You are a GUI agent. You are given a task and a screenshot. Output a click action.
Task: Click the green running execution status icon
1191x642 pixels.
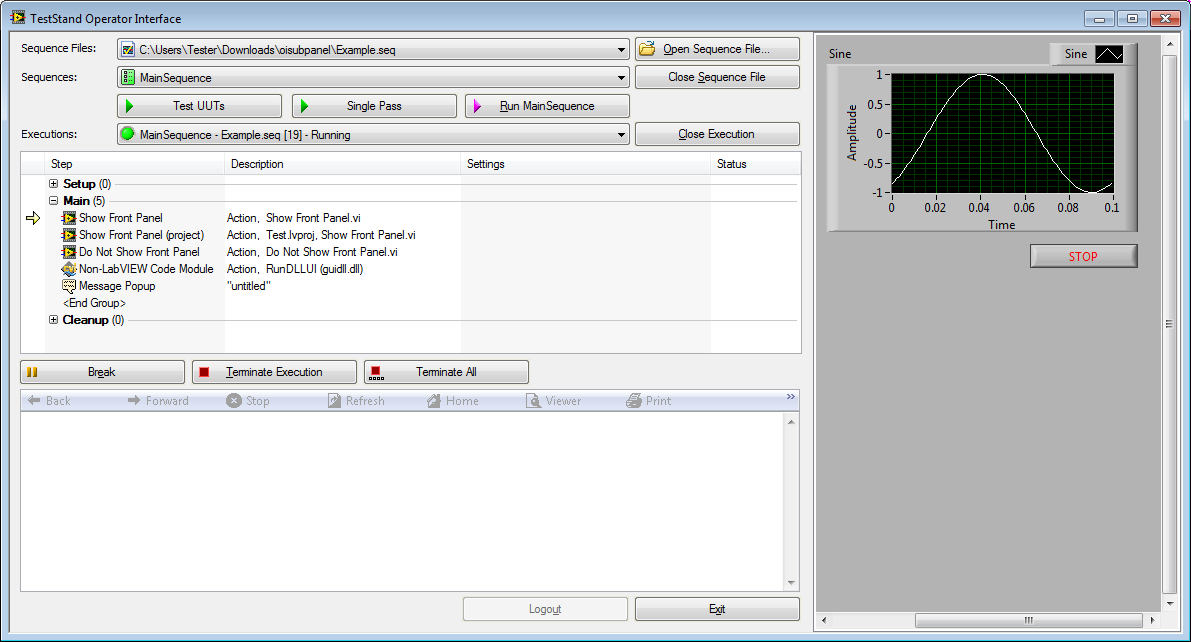128,134
